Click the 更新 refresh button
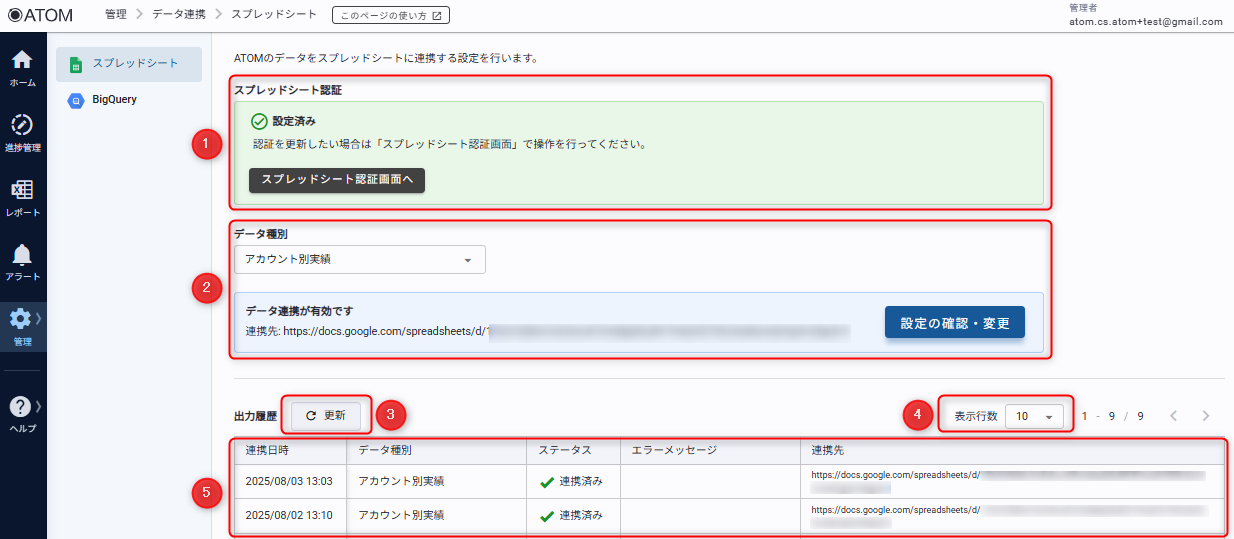1234x539 pixels. coord(325,415)
